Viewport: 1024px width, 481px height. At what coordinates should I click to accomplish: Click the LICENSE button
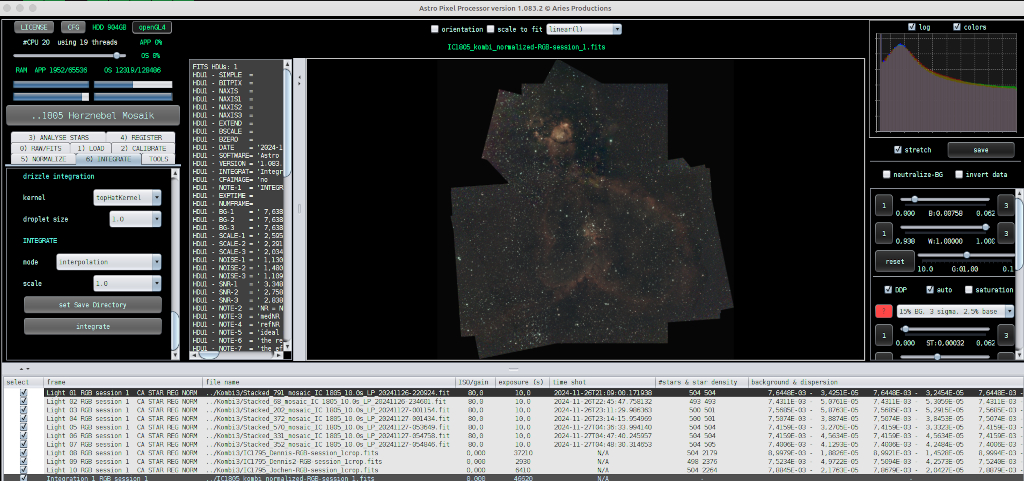tap(35, 27)
